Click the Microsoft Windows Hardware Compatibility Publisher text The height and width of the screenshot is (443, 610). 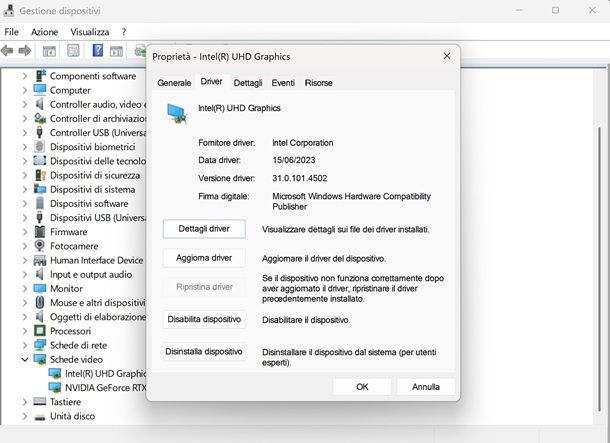point(351,201)
